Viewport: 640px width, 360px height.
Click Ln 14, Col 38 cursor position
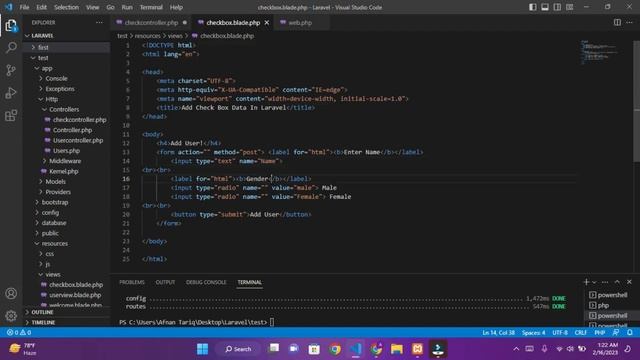pos(498,332)
